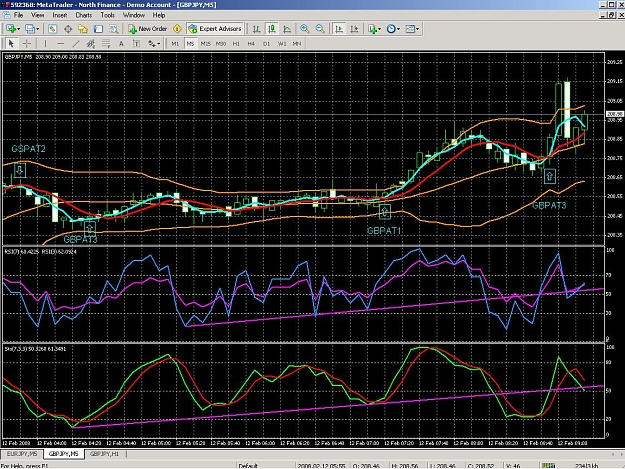Open the Charts menu
This screenshot has width=625, height=469.
point(84,15)
